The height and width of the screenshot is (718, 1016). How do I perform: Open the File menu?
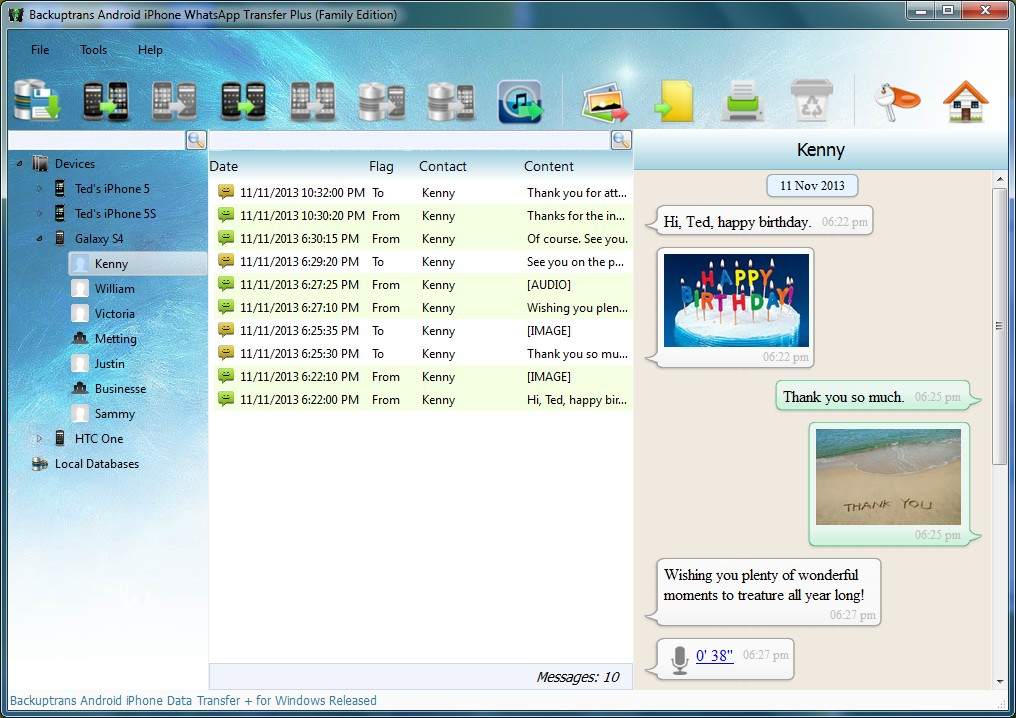click(x=39, y=49)
